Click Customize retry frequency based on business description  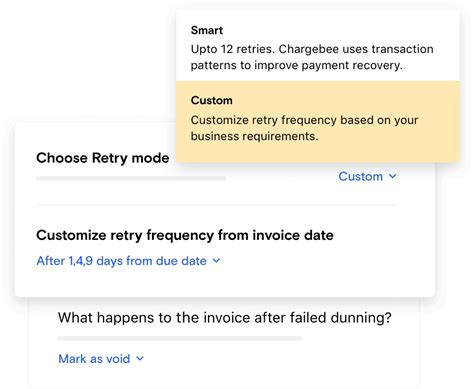304,128
